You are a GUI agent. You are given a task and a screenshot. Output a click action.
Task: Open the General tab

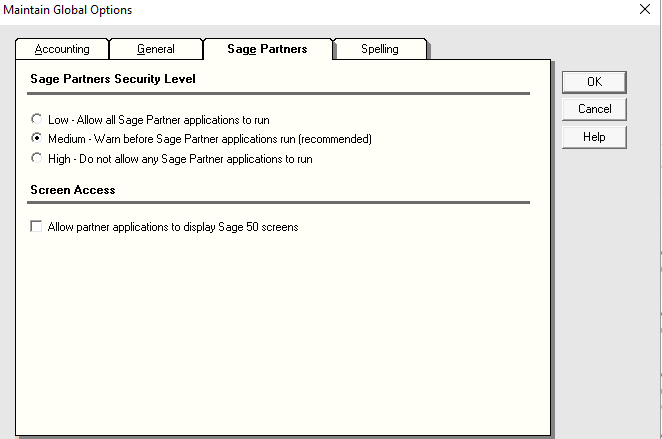[156, 49]
